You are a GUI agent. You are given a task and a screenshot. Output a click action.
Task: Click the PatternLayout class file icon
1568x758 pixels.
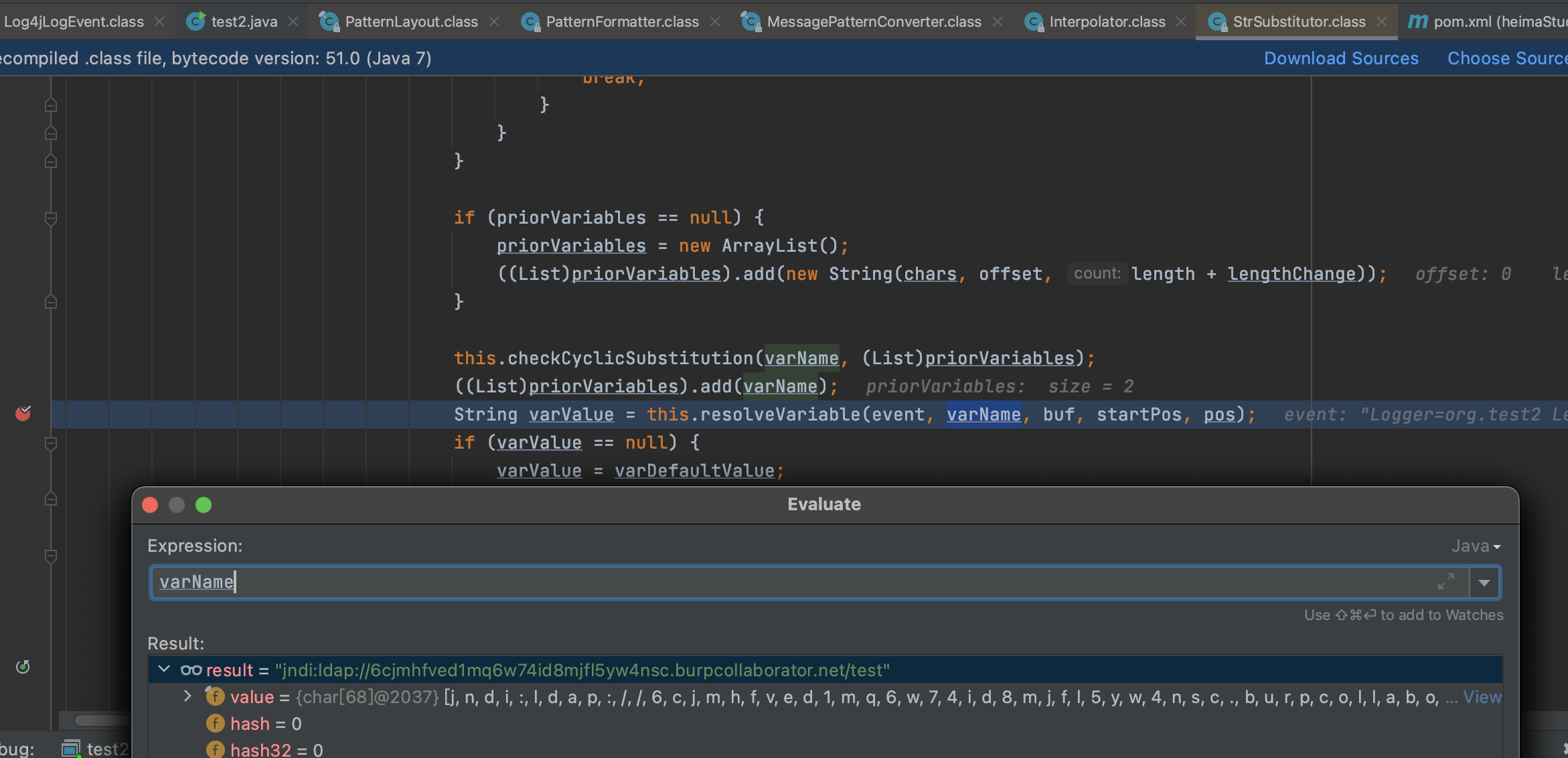[329, 22]
